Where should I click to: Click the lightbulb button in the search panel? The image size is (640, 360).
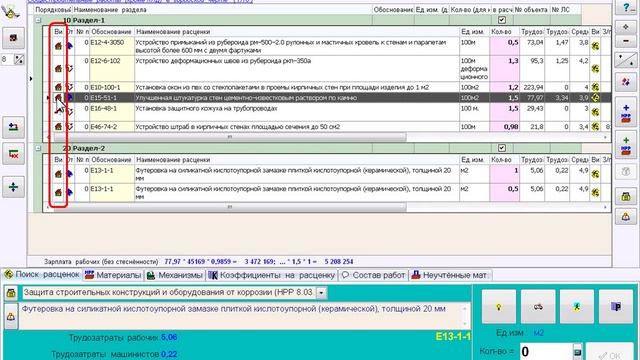click(x=499, y=307)
